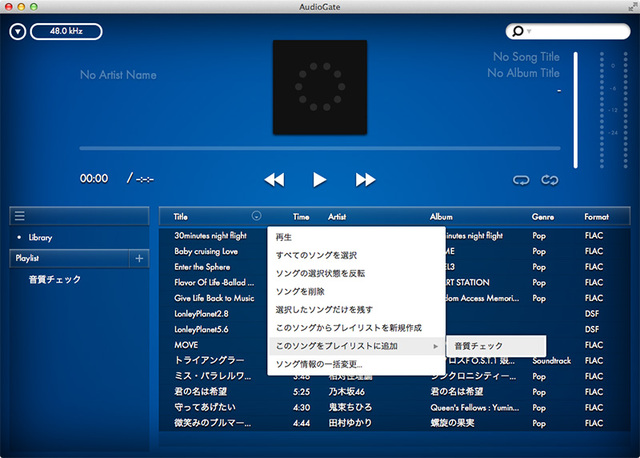
Task: Select song 君の名は希望 title
Action: tap(200, 391)
